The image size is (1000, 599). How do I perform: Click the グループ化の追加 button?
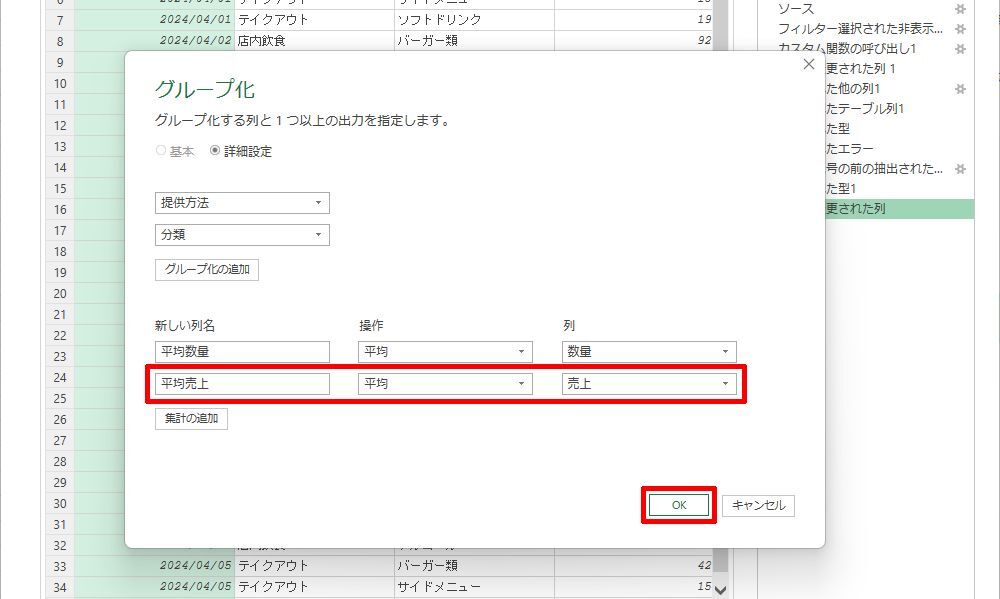(207, 270)
